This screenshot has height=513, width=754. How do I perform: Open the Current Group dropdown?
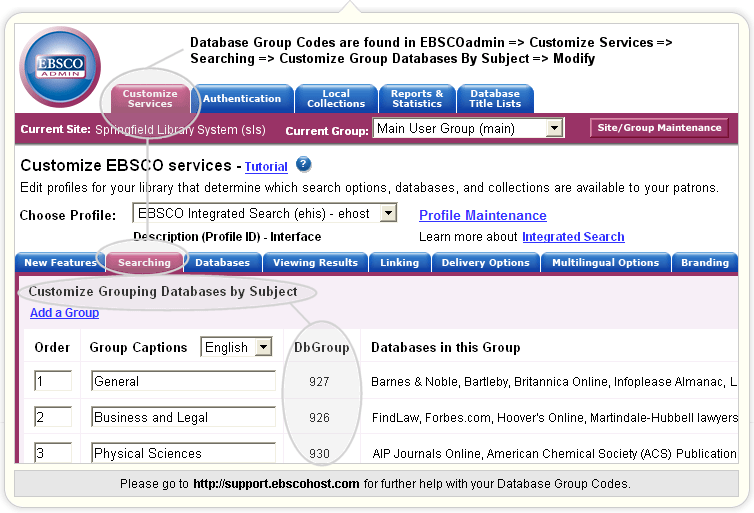(x=468, y=128)
